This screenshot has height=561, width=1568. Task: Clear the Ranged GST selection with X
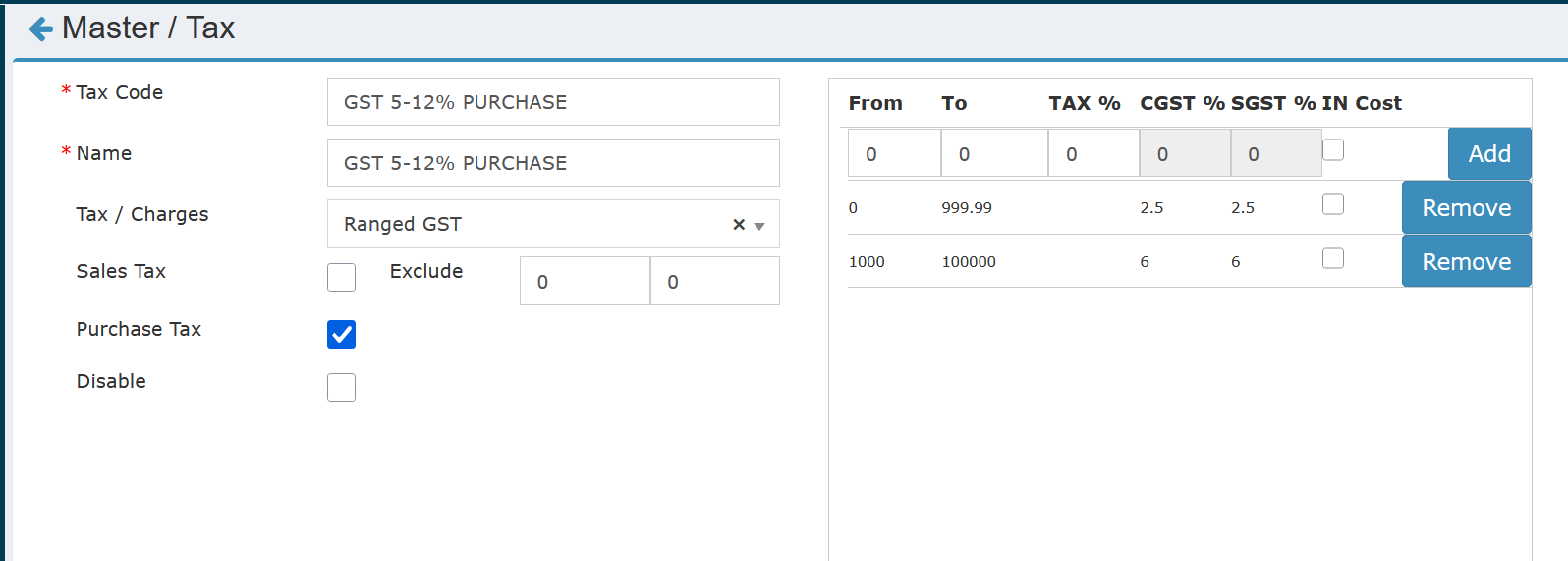pyautogui.click(x=739, y=225)
